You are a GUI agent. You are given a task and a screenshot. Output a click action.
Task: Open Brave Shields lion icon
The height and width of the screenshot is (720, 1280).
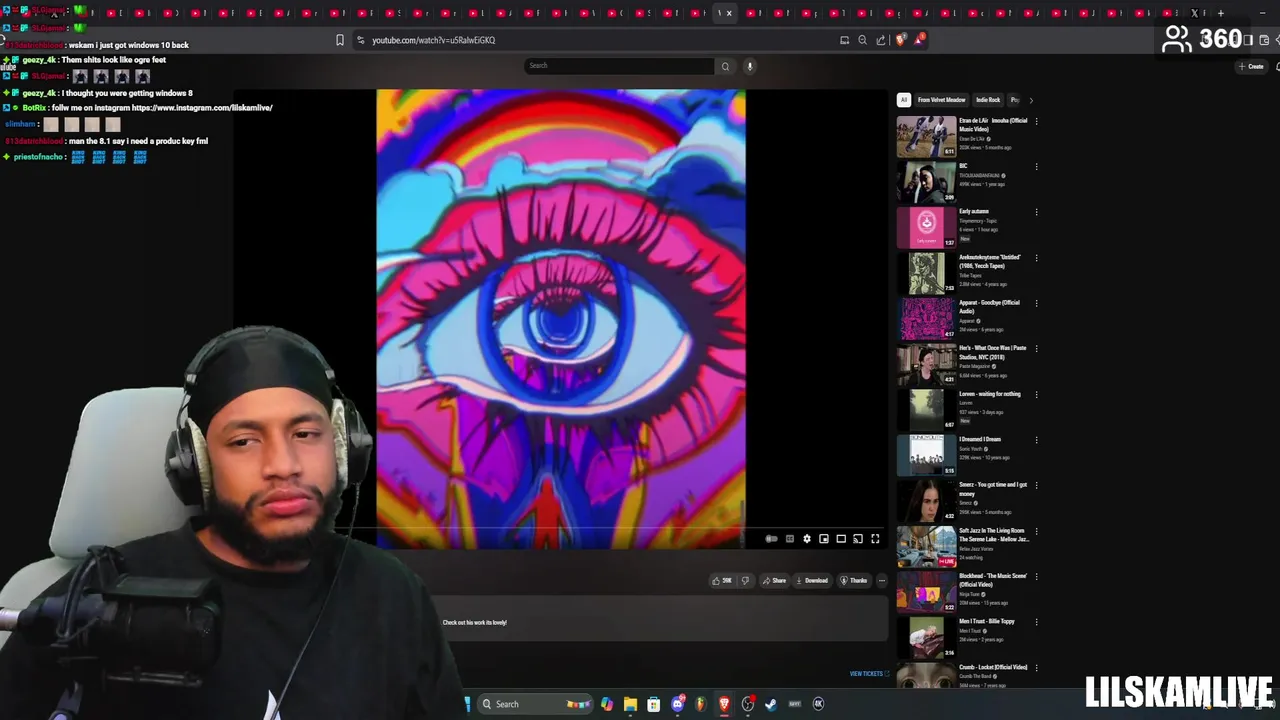pyautogui.click(x=901, y=40)
